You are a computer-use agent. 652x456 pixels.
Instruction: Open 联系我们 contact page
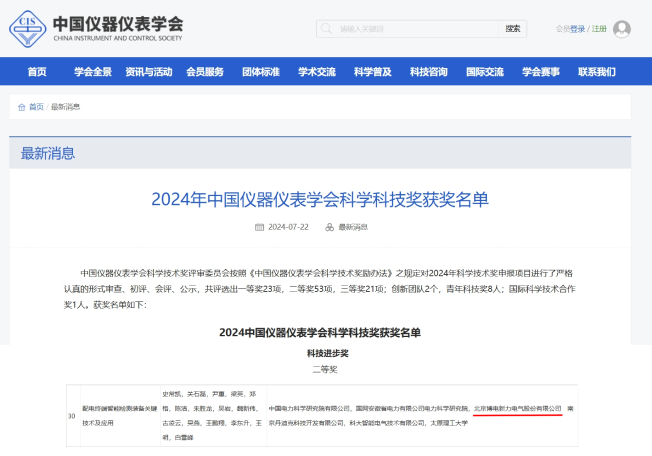tap(597, 72)
